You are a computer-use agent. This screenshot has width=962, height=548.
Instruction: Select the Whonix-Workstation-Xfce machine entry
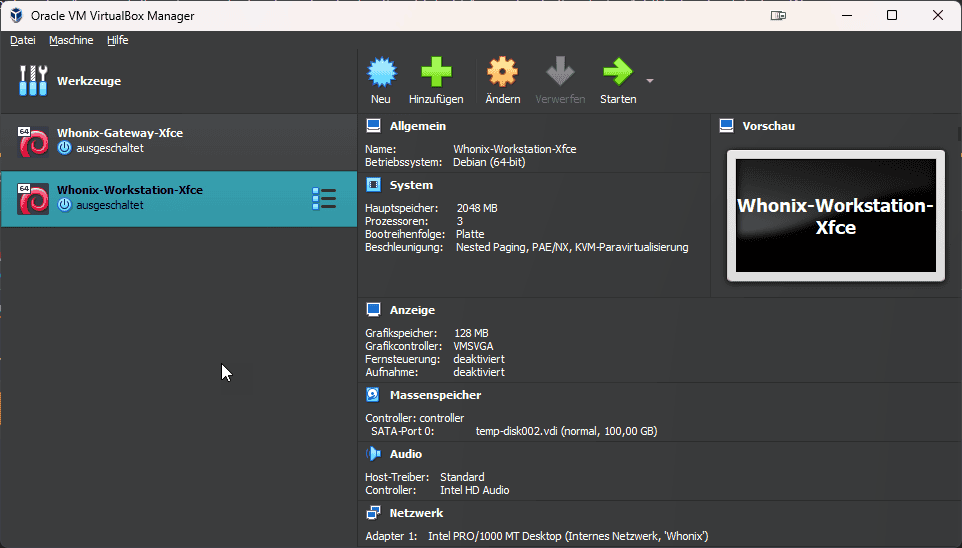(x=179, y=199)
